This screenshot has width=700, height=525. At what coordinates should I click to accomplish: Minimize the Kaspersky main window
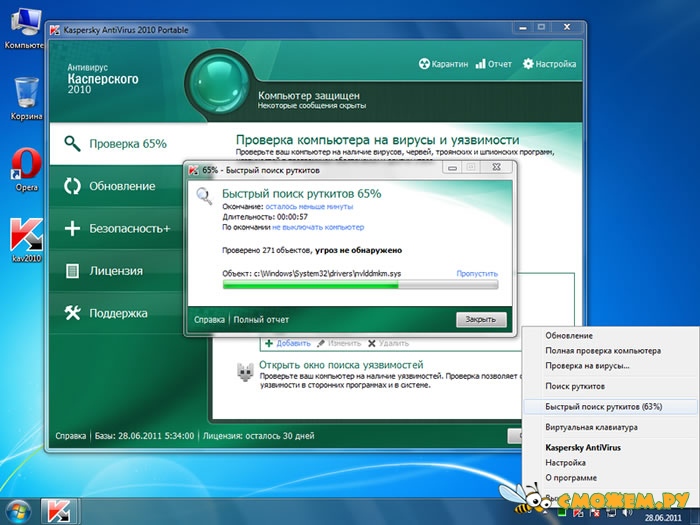click(523, 28)
